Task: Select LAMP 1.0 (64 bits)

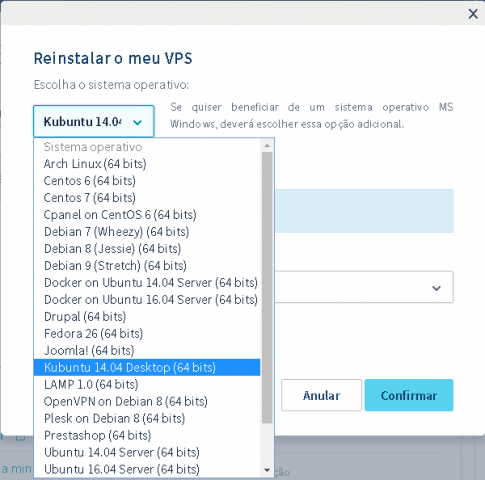Action: (x=147, y=384)
